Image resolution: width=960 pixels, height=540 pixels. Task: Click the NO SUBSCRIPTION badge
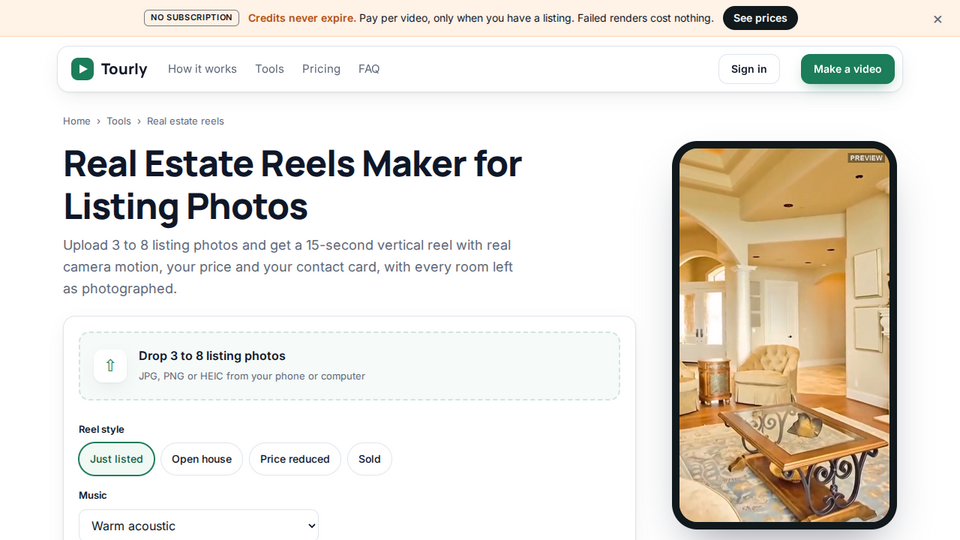[192, 18]
